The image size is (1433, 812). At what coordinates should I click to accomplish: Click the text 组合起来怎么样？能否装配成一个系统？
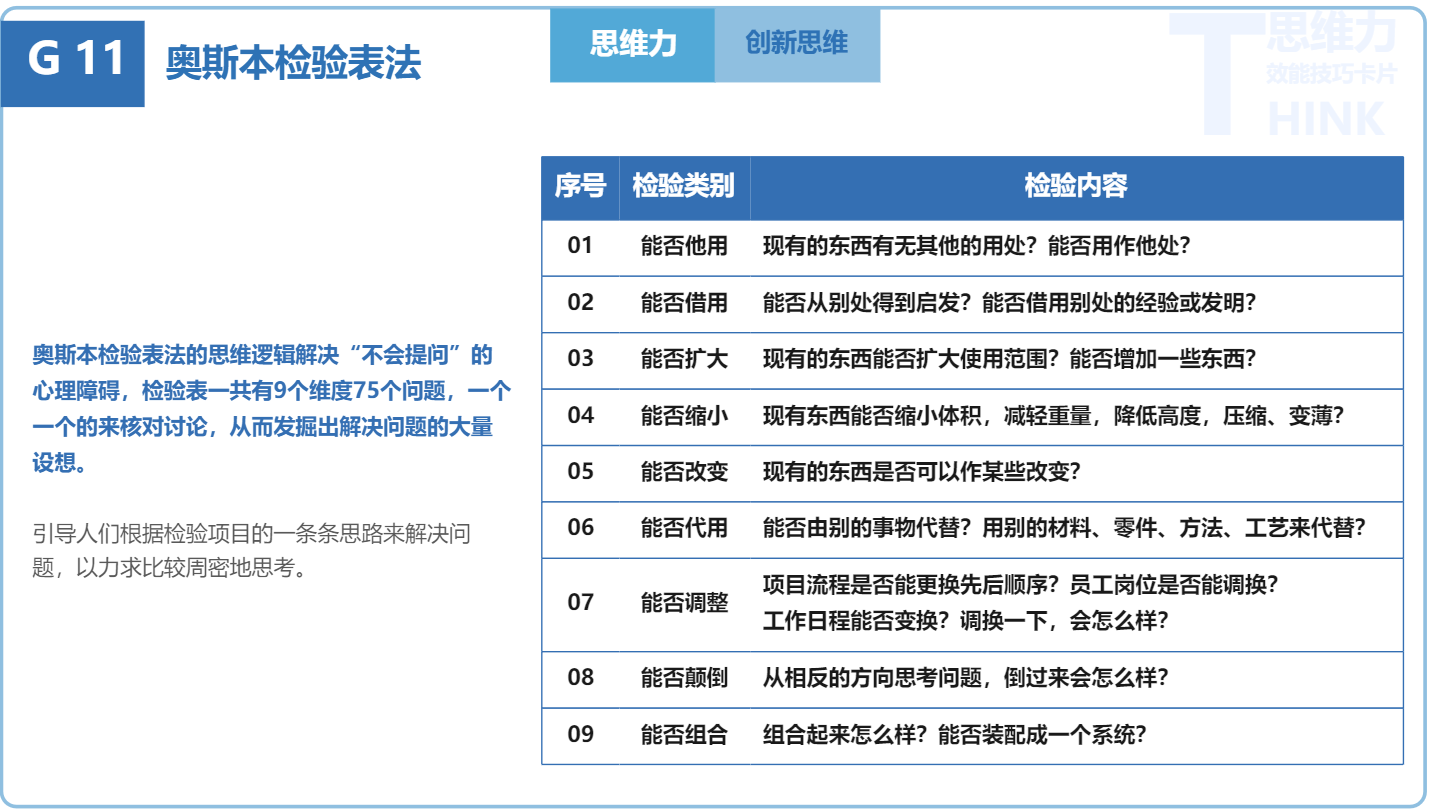tap(955, 735)
